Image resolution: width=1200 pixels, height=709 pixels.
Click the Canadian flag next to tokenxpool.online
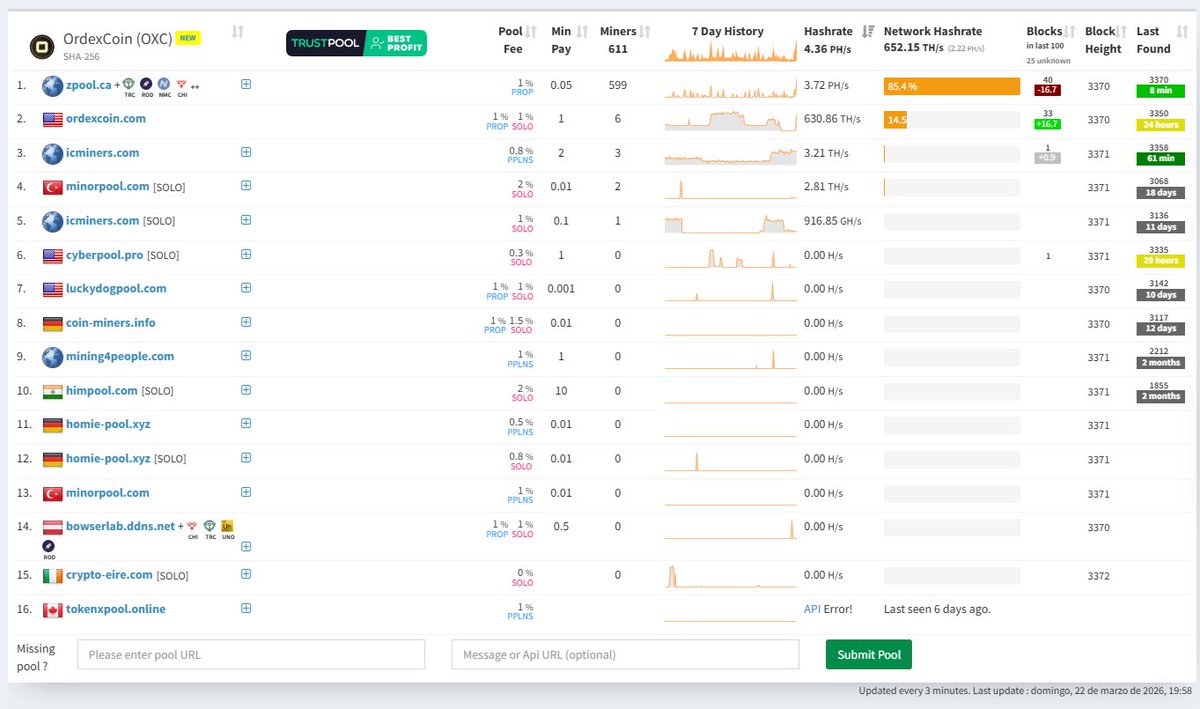pyautogui.click(x=52, y=609)
